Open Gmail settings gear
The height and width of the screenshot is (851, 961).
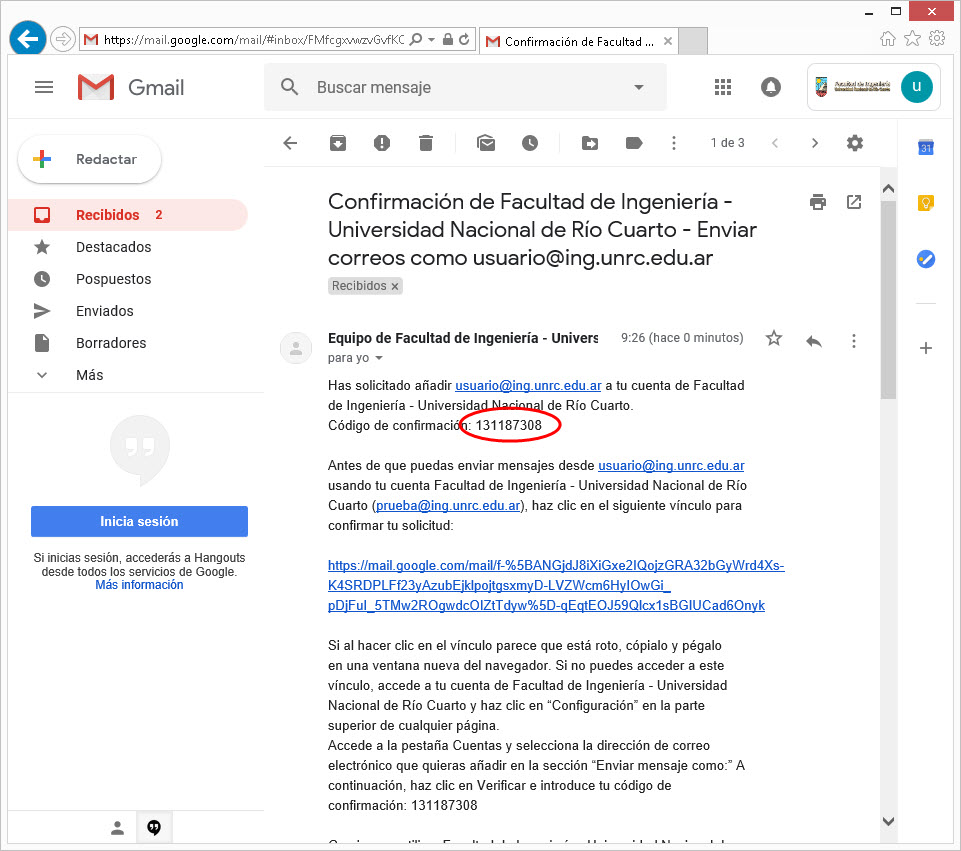pos(854,143)
